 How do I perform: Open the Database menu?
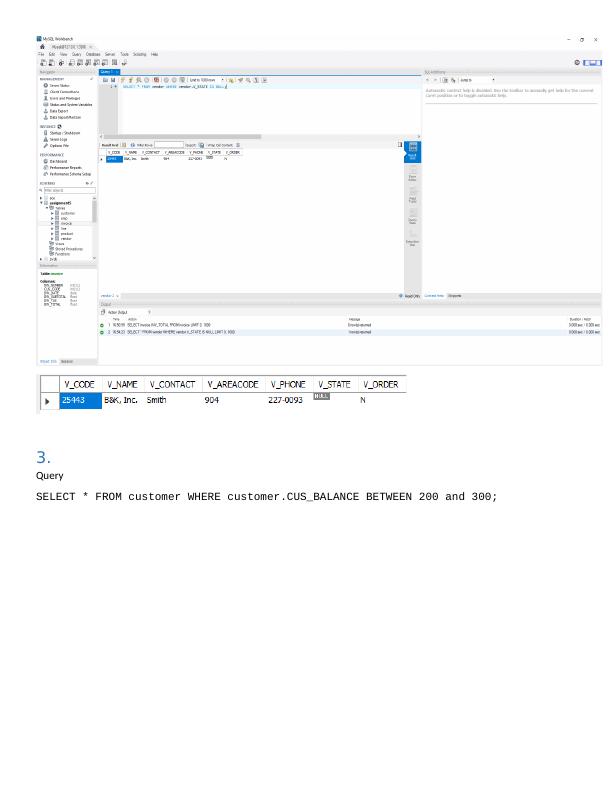coord(93,54)
